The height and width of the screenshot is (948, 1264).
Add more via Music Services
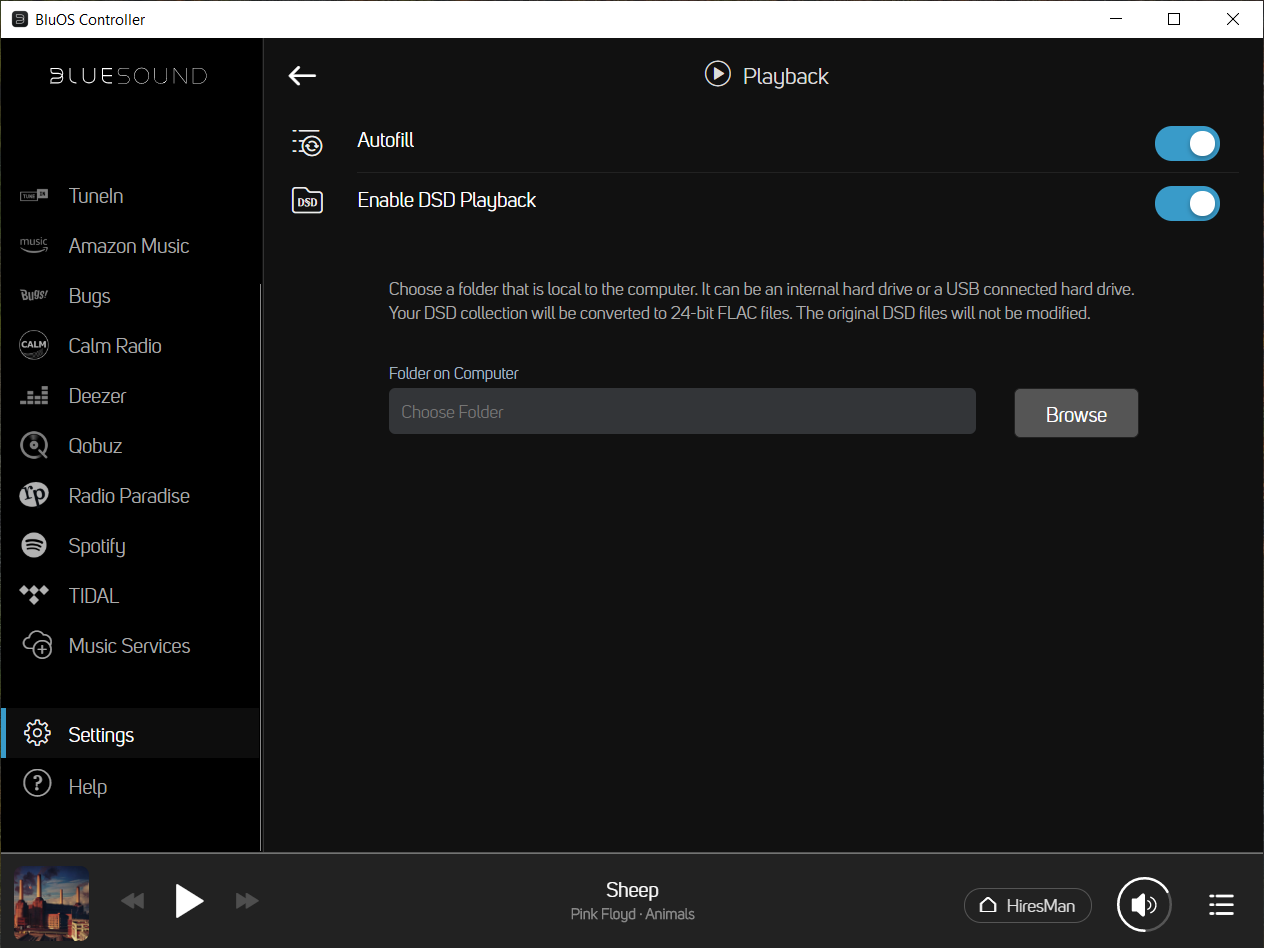tap(128, 646)
